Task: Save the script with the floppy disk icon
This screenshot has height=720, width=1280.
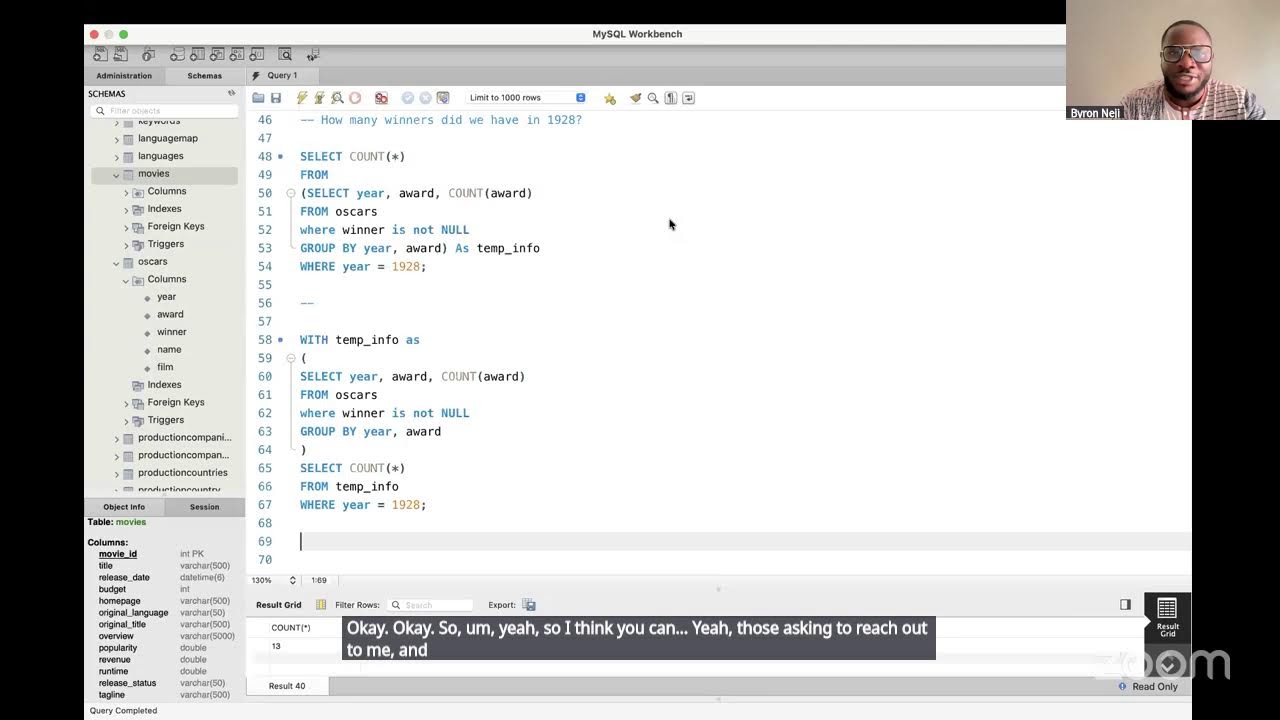Action: [x=276, y=98]
